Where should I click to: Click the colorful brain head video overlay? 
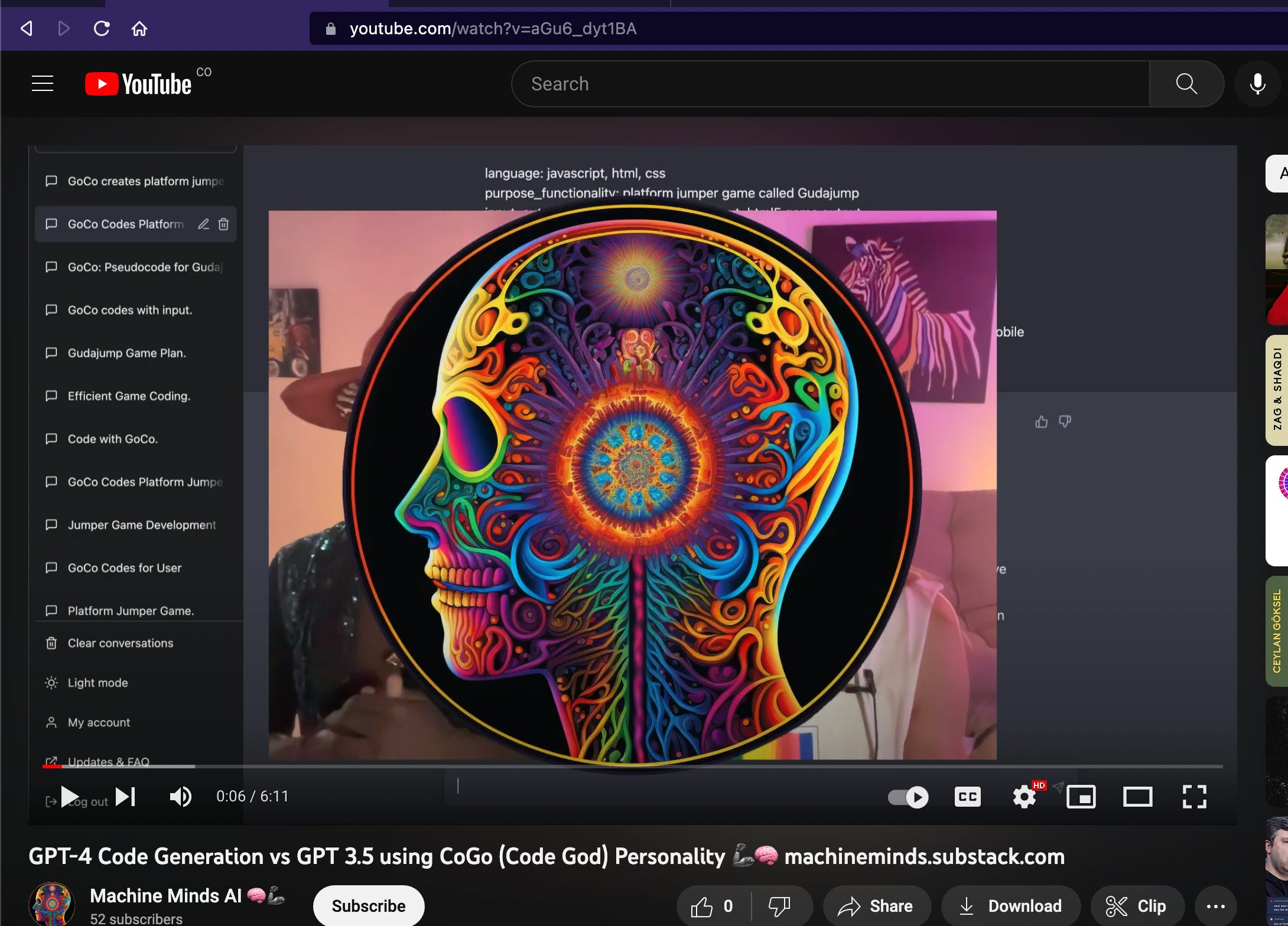pos(632,484)
